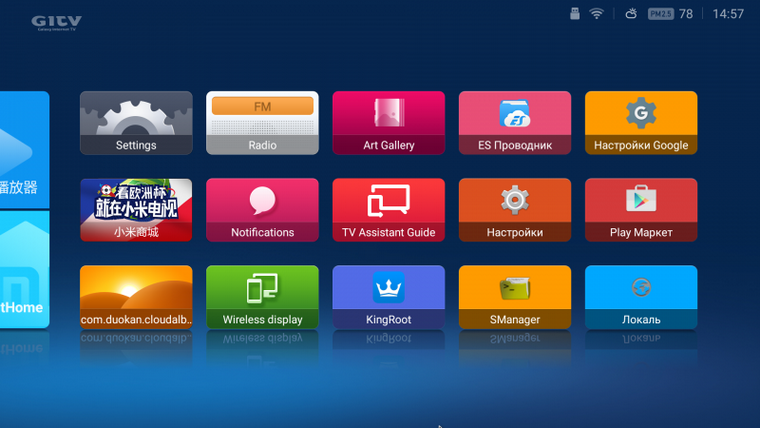760x428 pixels.
Task: Open the Art Gallery app
Action: coord(389,123)
